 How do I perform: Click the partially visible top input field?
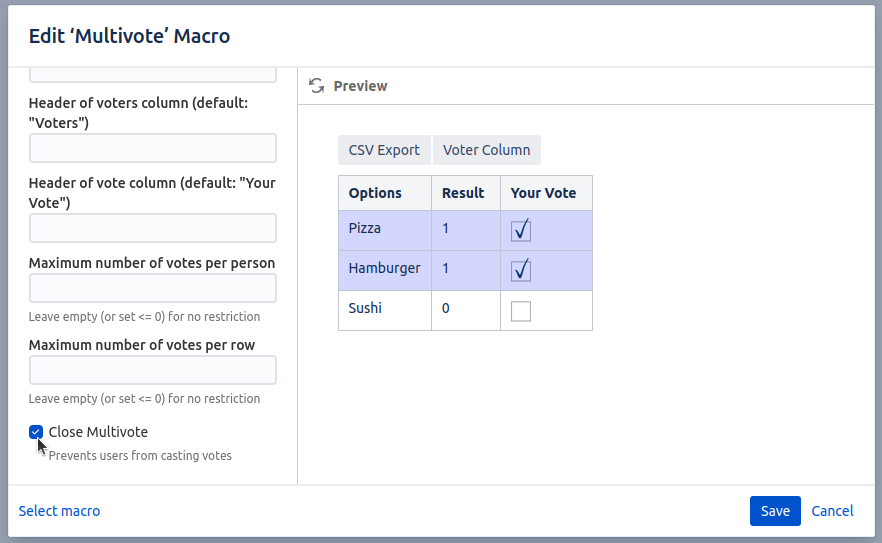pos(152,74)
